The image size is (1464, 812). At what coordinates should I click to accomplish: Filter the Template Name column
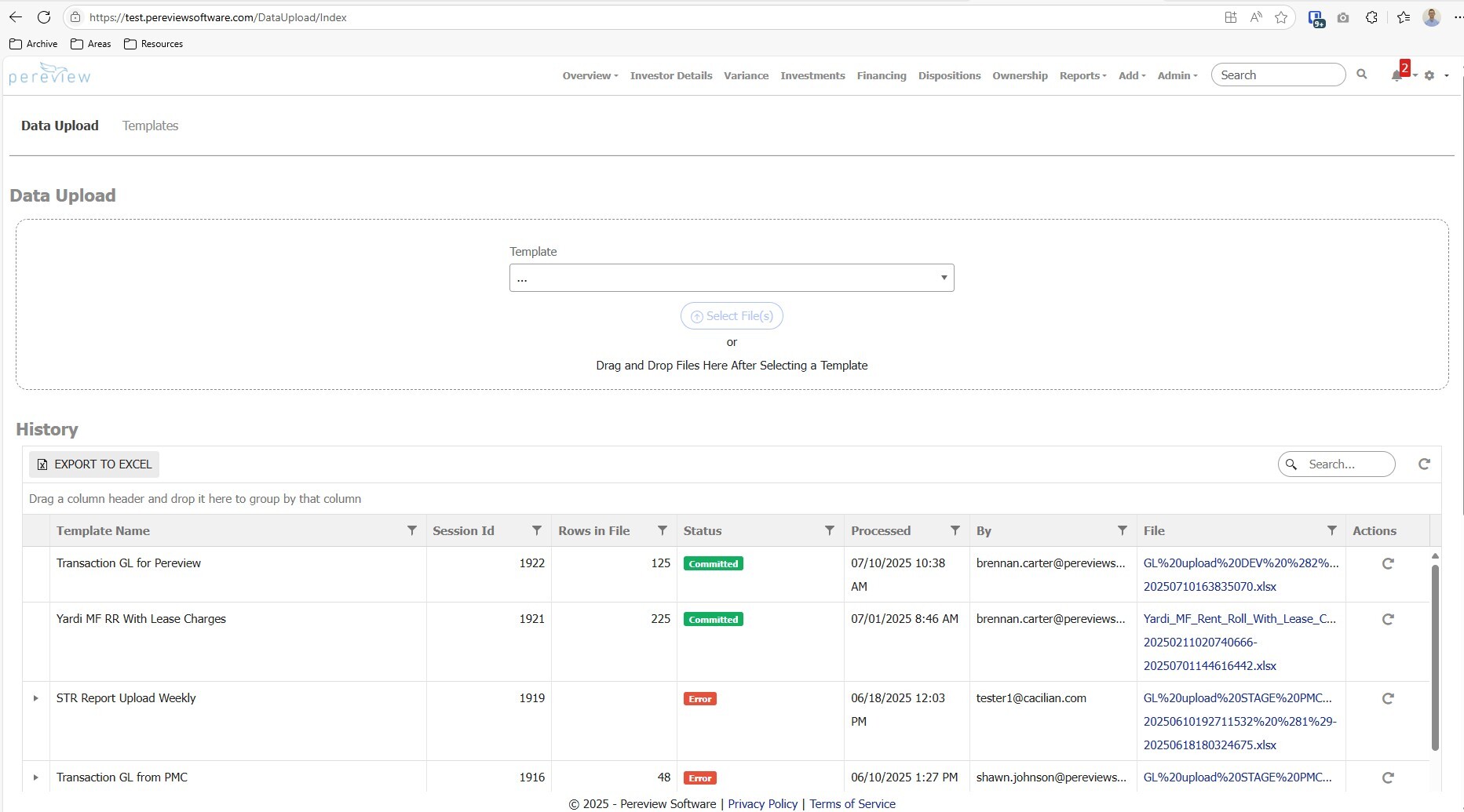tap(412, 531)
